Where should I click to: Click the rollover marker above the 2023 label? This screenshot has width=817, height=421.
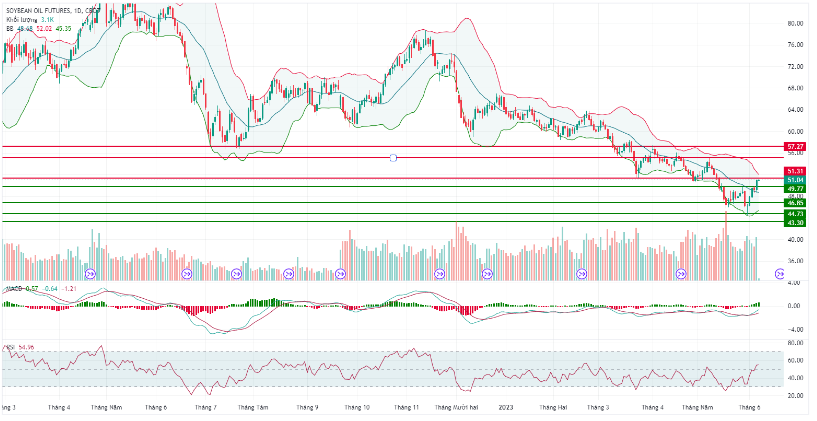pos(486,273)
